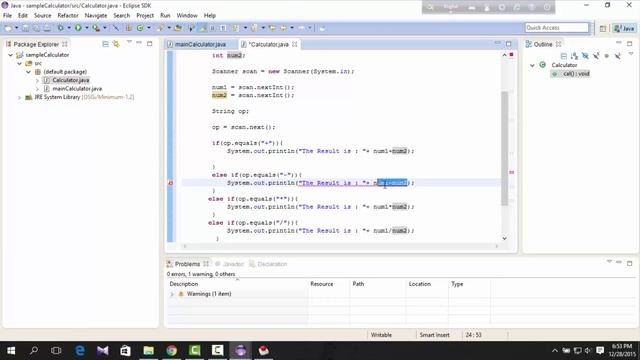The image size is (640, 360).
Task: Click the Open Type toolbar icon
Action: coord(178,28)
